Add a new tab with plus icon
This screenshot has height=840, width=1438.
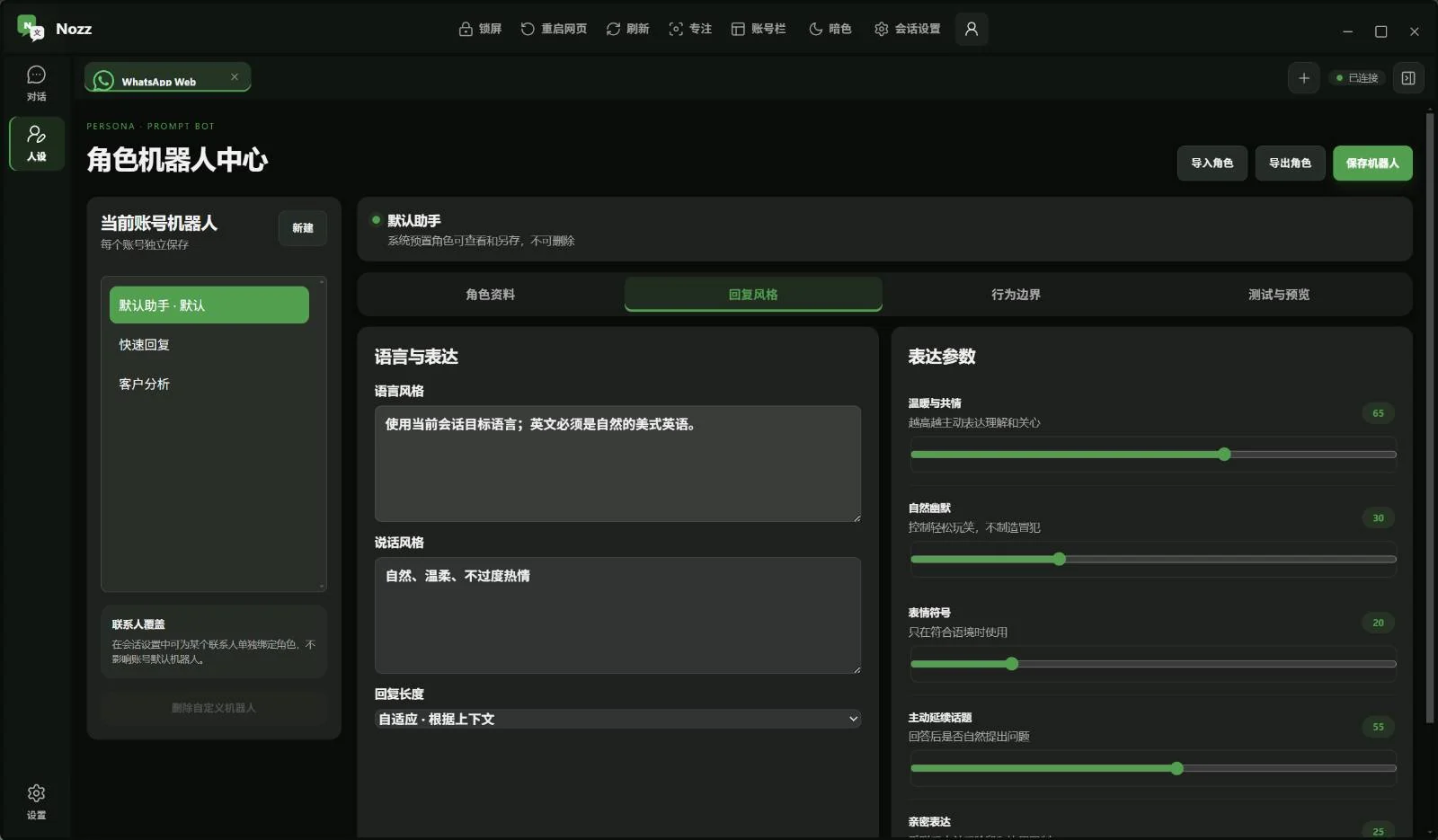1304,78
